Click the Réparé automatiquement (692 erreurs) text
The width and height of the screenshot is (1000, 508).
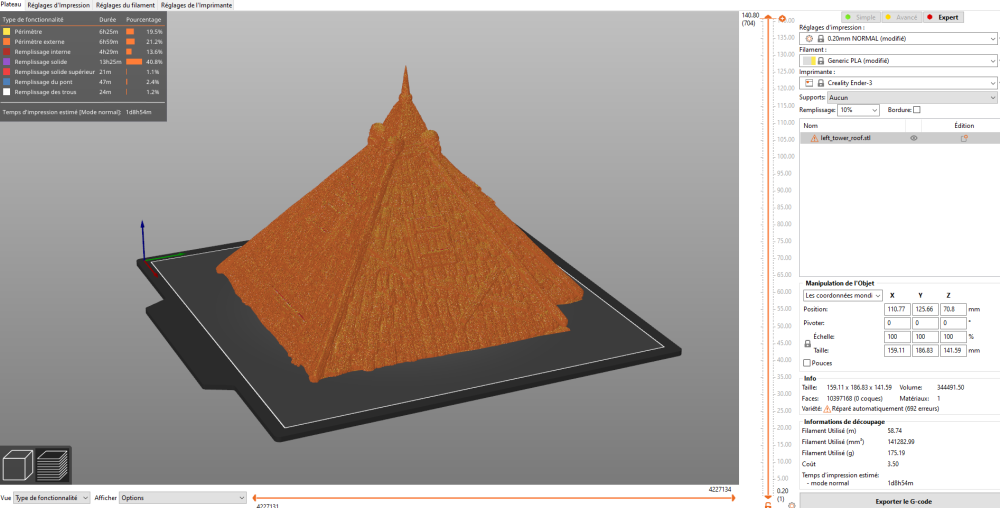885,409
